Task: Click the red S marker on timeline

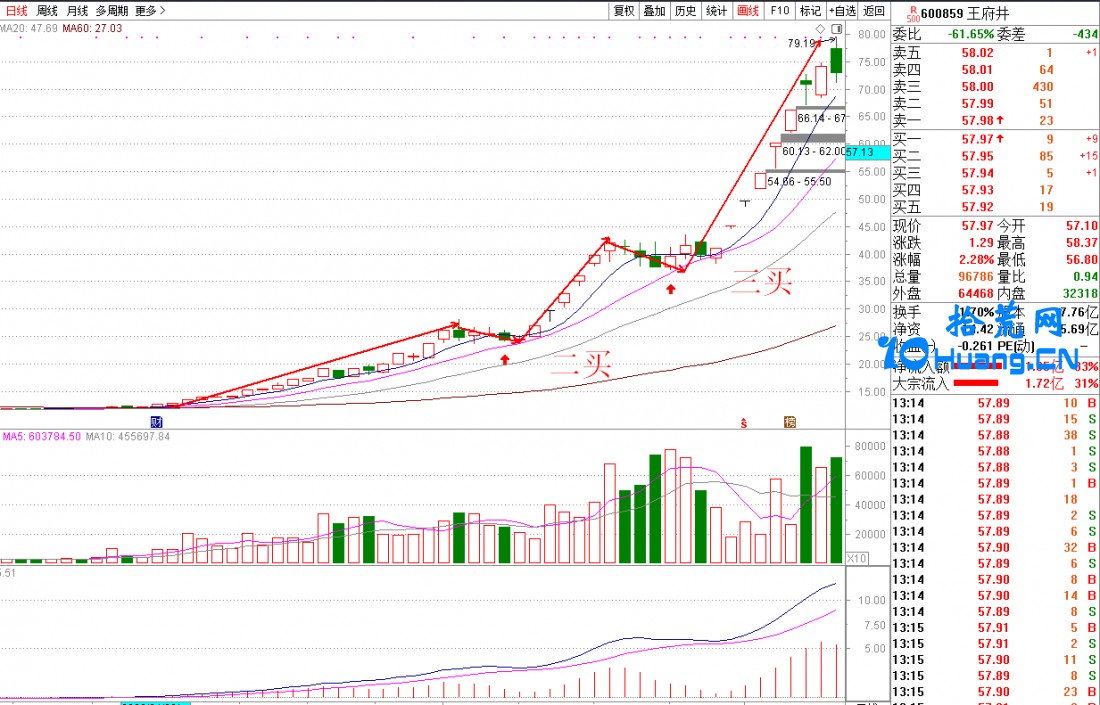Action: 744,422
